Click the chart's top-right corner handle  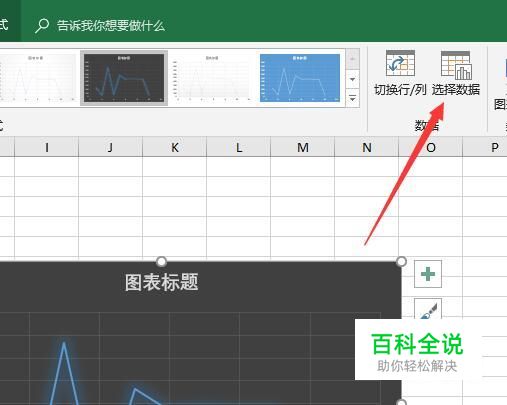tap(401, 262)
